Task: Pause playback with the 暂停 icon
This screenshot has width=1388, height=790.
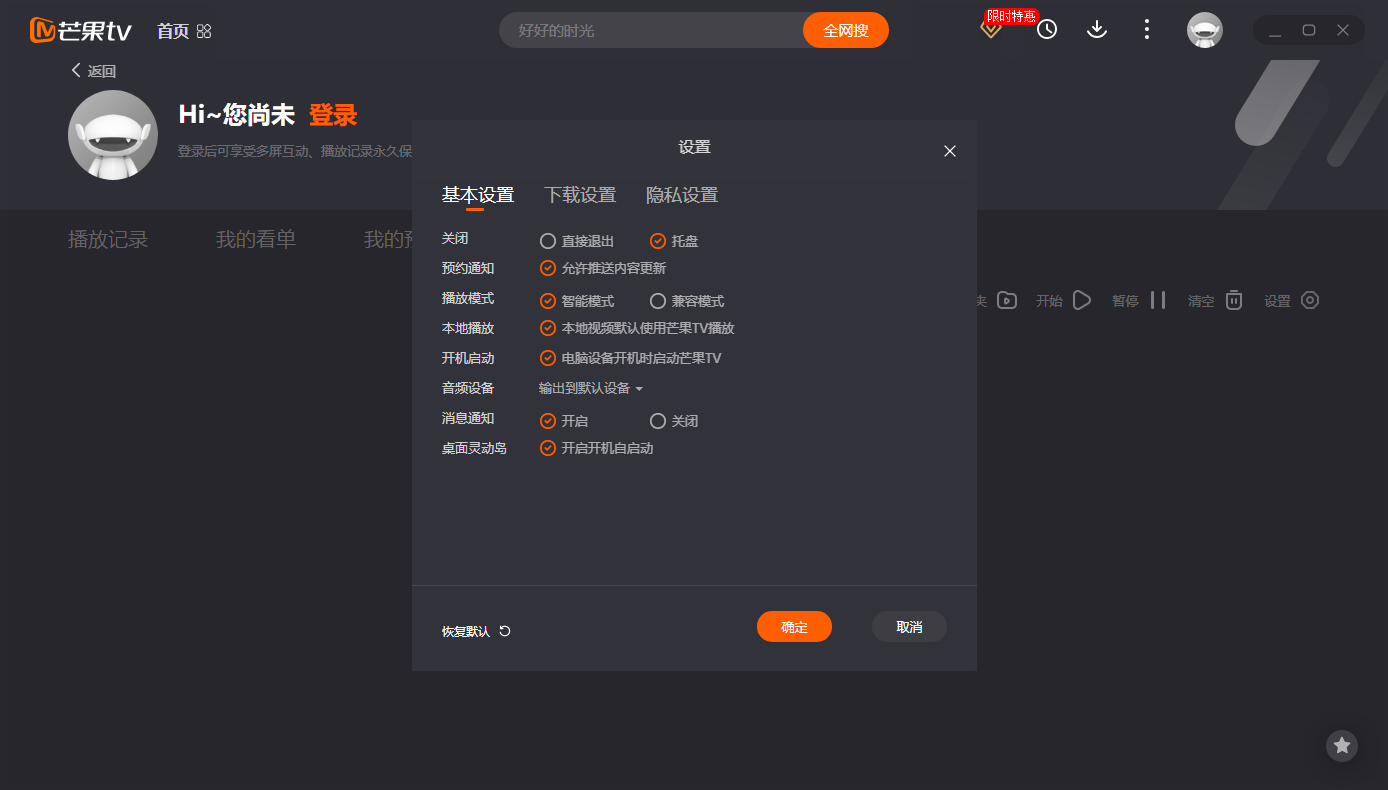Action: point(1160,299)
